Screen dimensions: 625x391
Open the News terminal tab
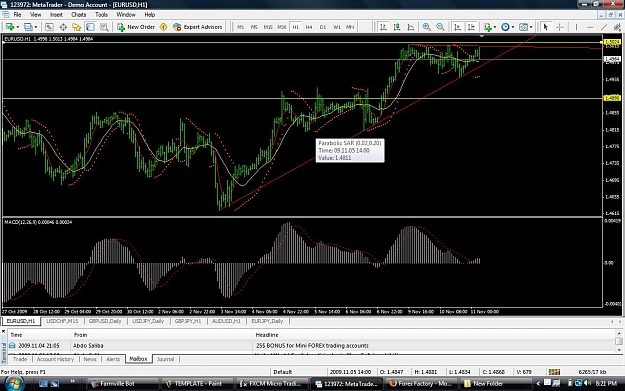pyautogui.click(x=90, y=359)
